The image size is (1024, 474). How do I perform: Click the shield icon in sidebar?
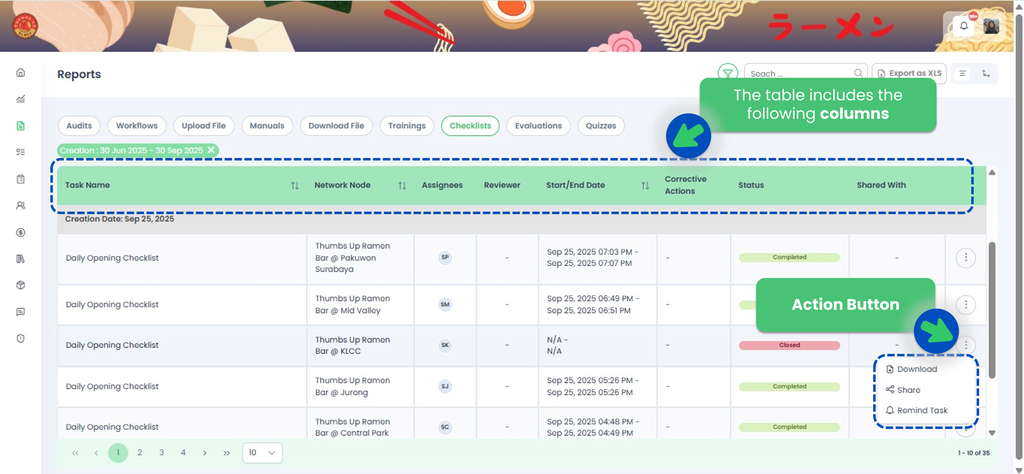pos(20,339)
